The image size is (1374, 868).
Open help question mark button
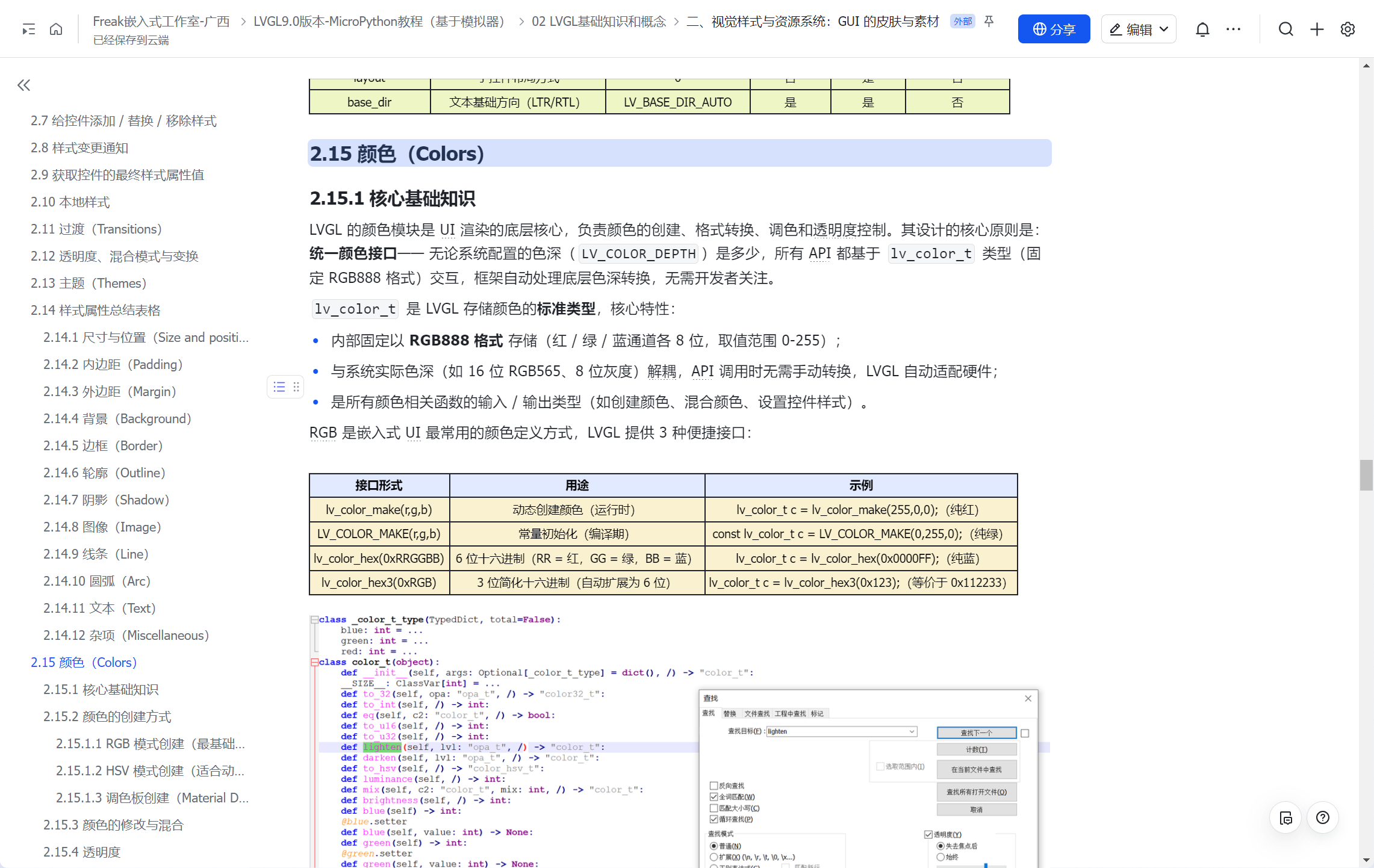pos(1322,817)
